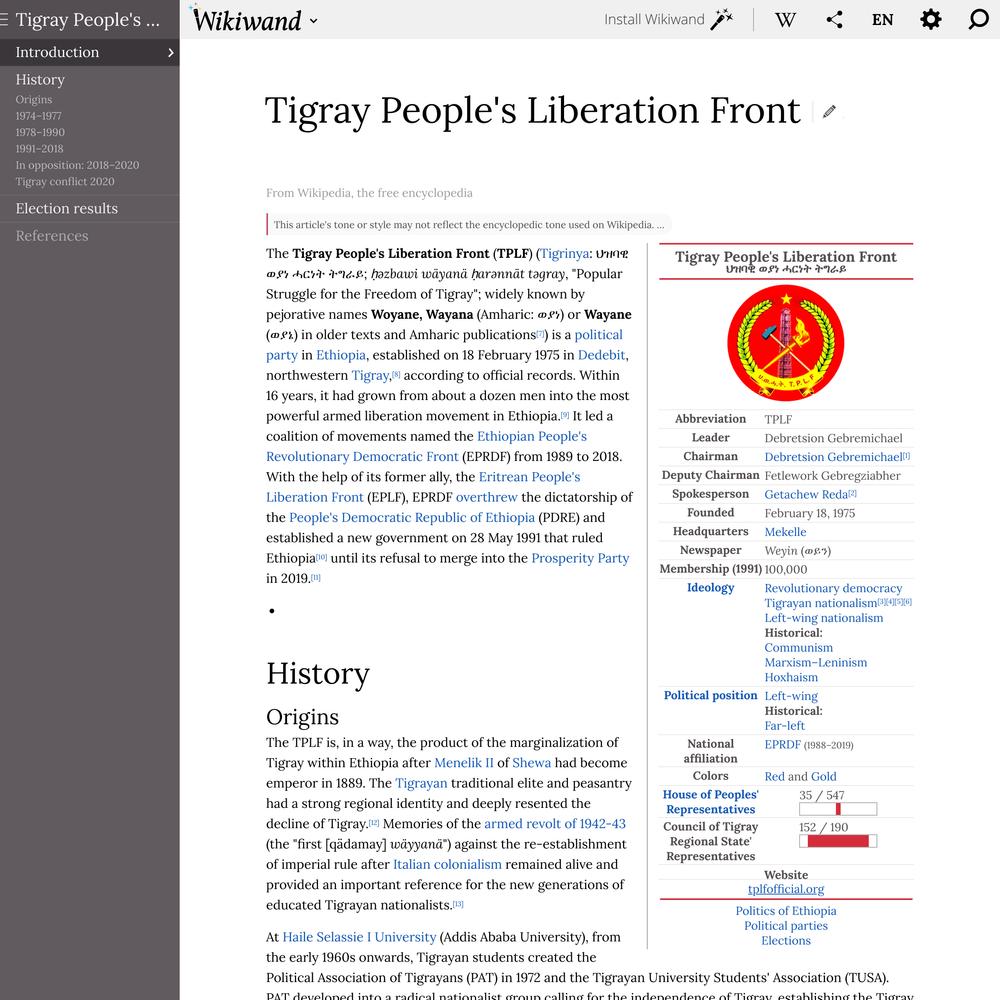The height and width of the screenshot is (1000, 1000).
Task: Go to Election results in sidebar
Action: [x=67, y=209]
